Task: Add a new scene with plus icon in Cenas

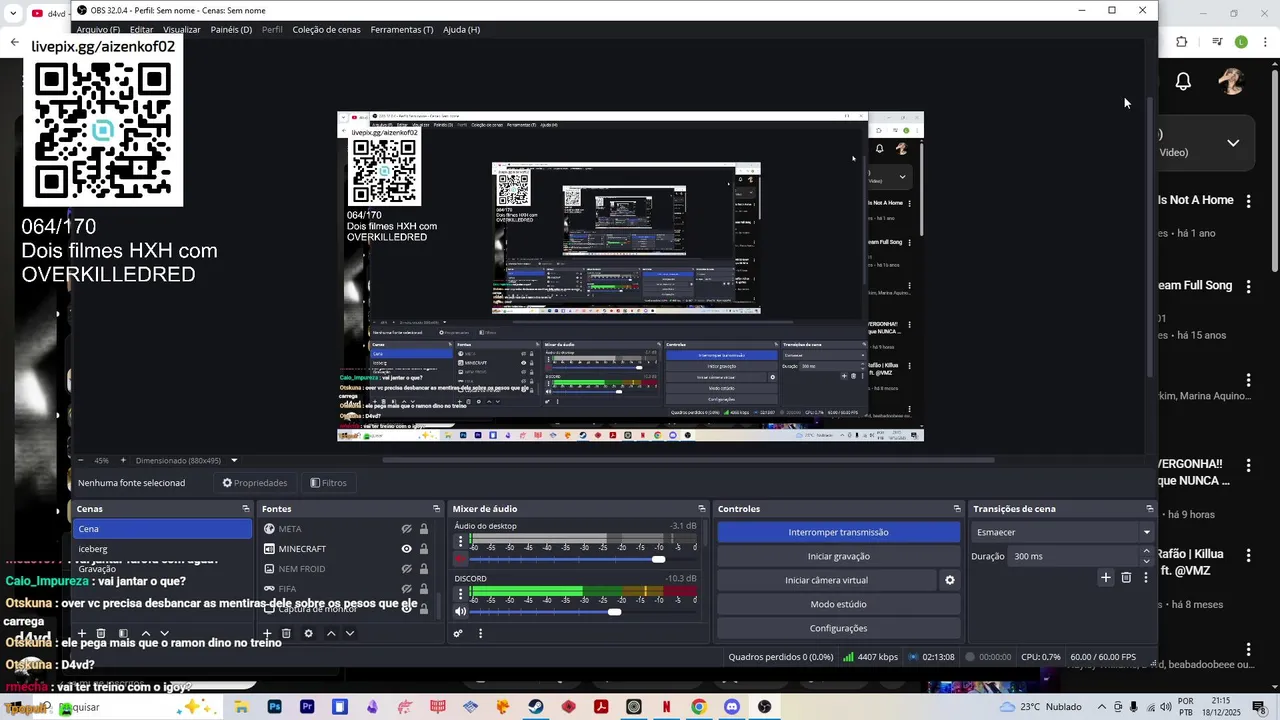Action: 82,633
